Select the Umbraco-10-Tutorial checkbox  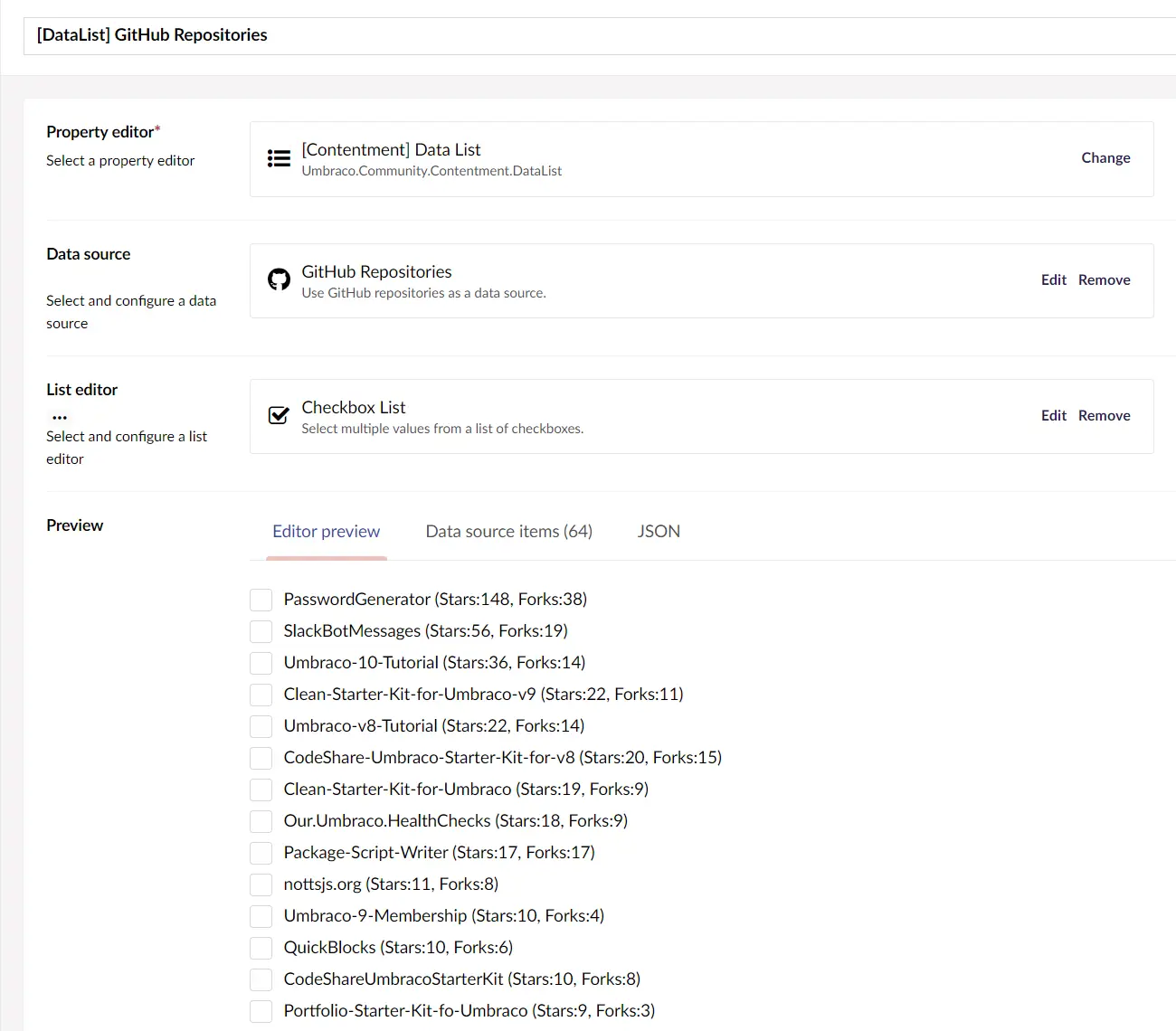pos(261,663)
